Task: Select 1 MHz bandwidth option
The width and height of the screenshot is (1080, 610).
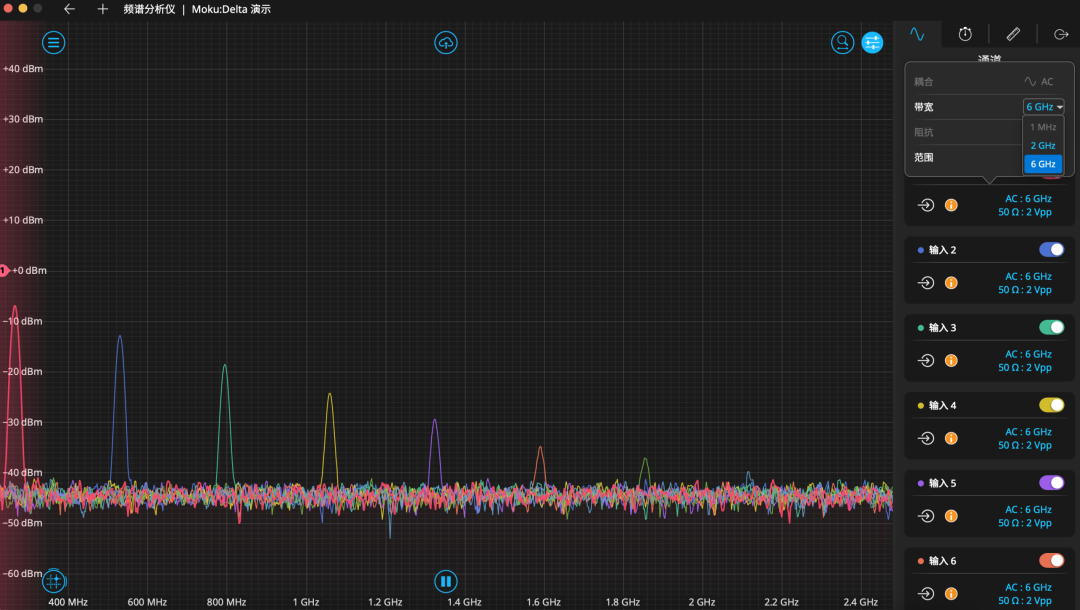Action: [x=1043, y=127]
